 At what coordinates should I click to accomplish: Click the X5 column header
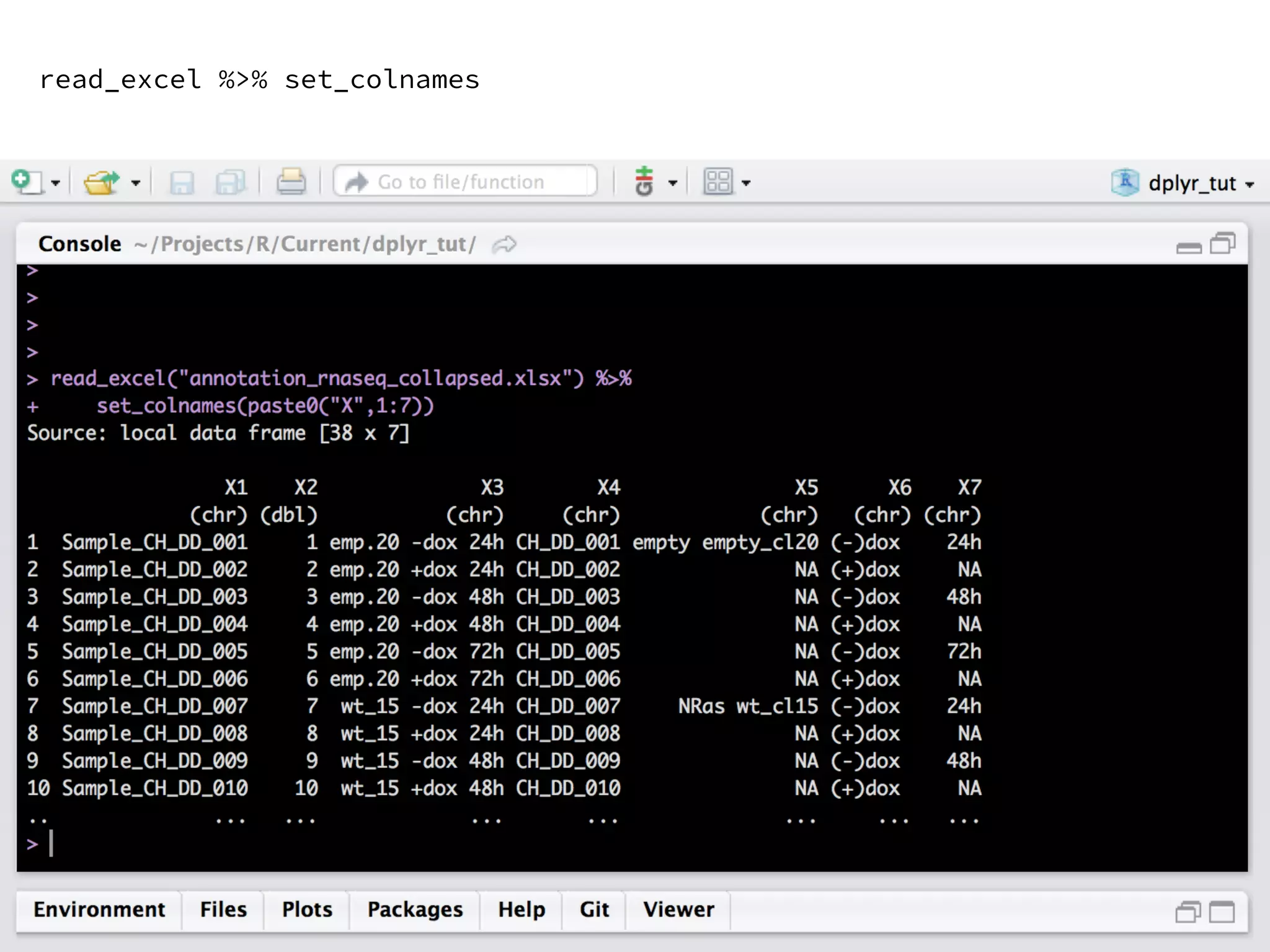click(806, 487)
